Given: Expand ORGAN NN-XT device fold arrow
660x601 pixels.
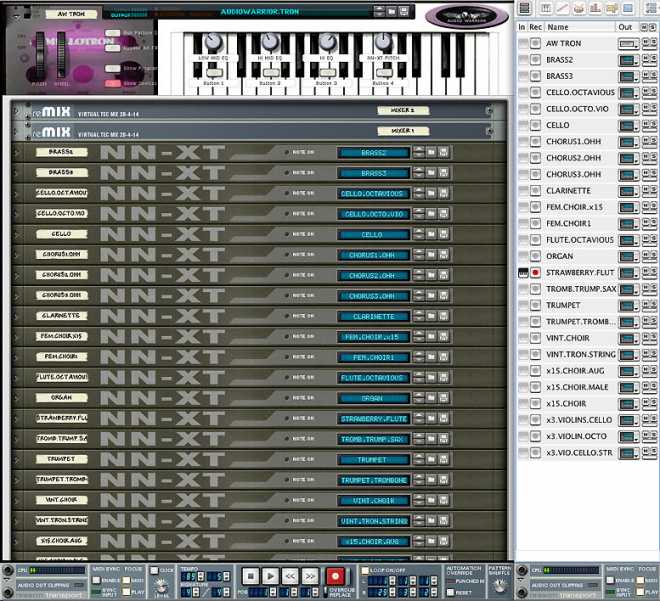Looking at the screenshot, I should (16, 398).
